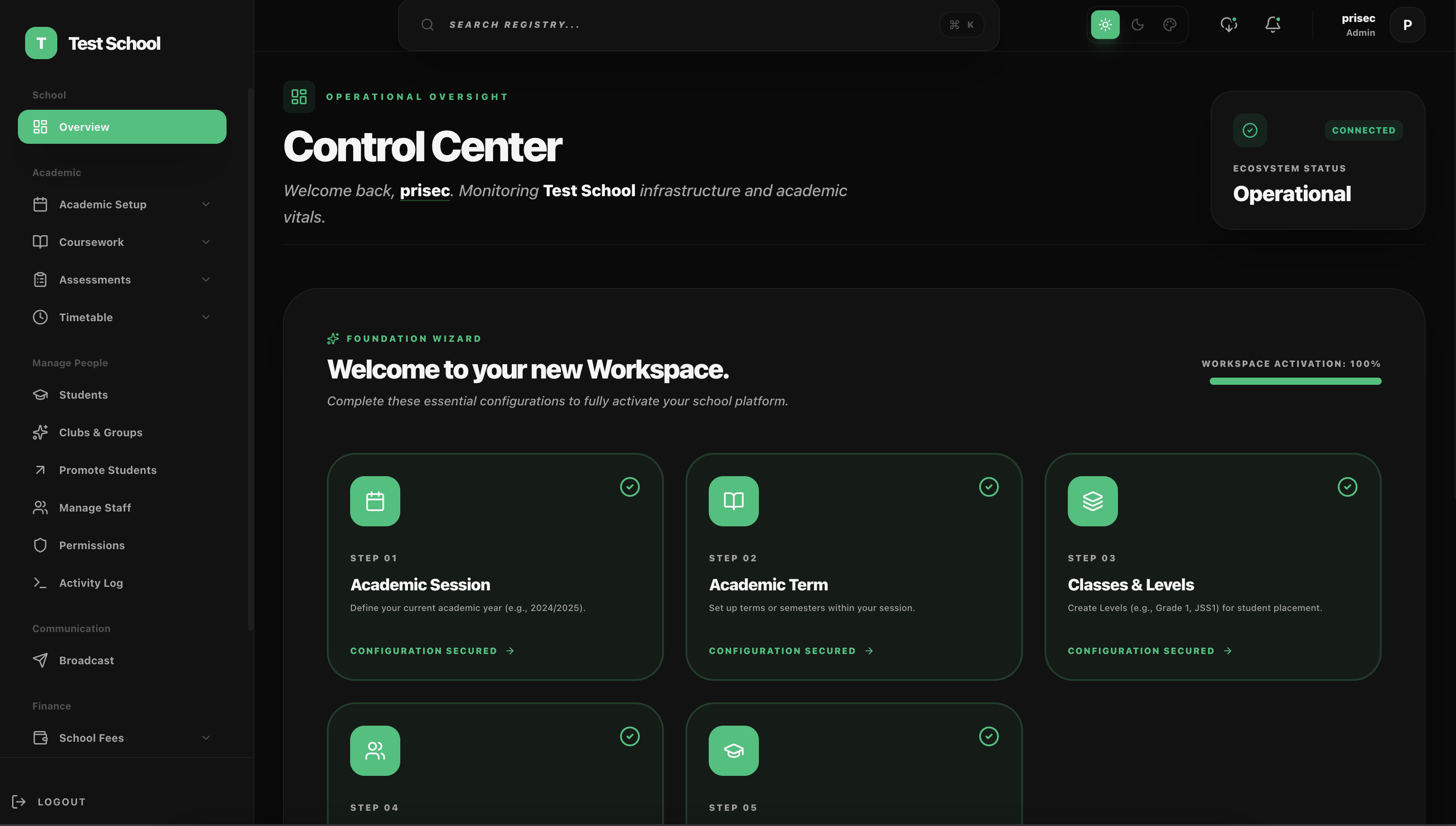
Task: Click the School Fees wallet icon
Action: tap(40, 737)
